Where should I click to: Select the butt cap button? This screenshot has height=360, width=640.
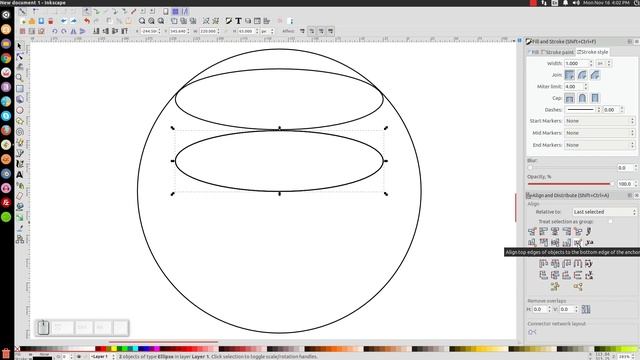[569, 98]
